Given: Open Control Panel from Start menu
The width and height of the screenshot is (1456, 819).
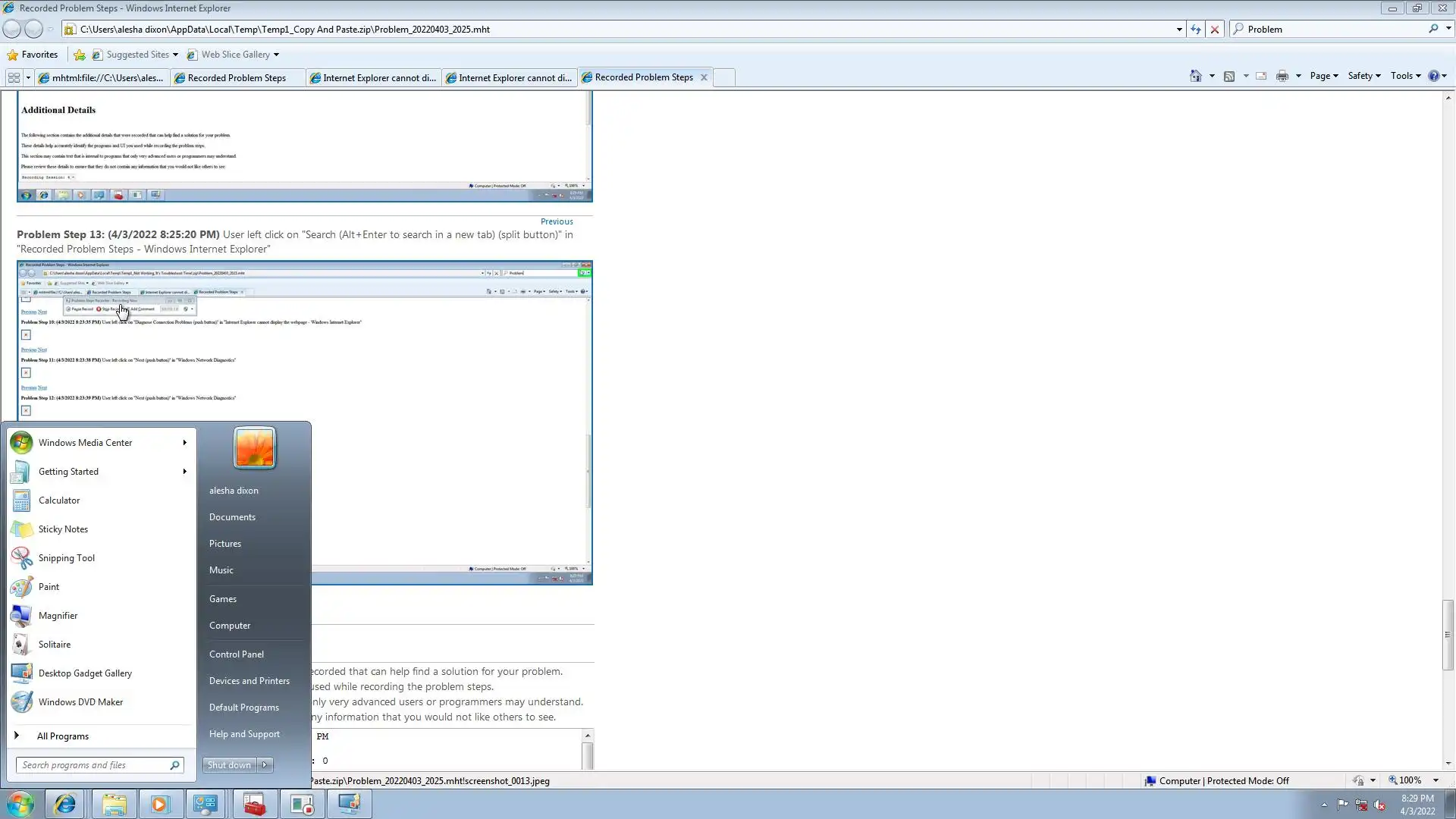Looking at the screenshot, I should coord(236,654).
